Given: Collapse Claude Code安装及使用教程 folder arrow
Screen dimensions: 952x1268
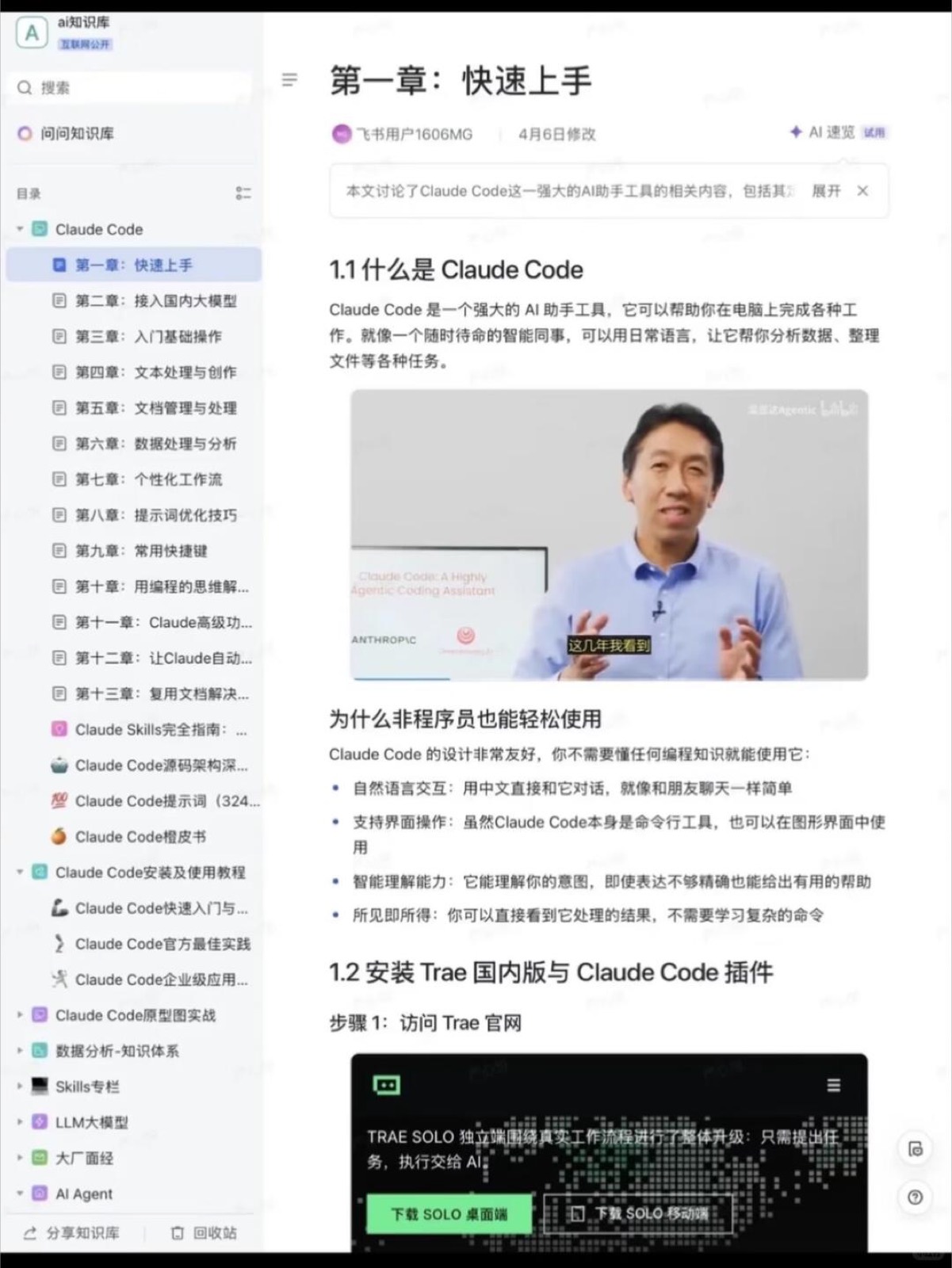Looking at the screenshot, I should [20, 872].
